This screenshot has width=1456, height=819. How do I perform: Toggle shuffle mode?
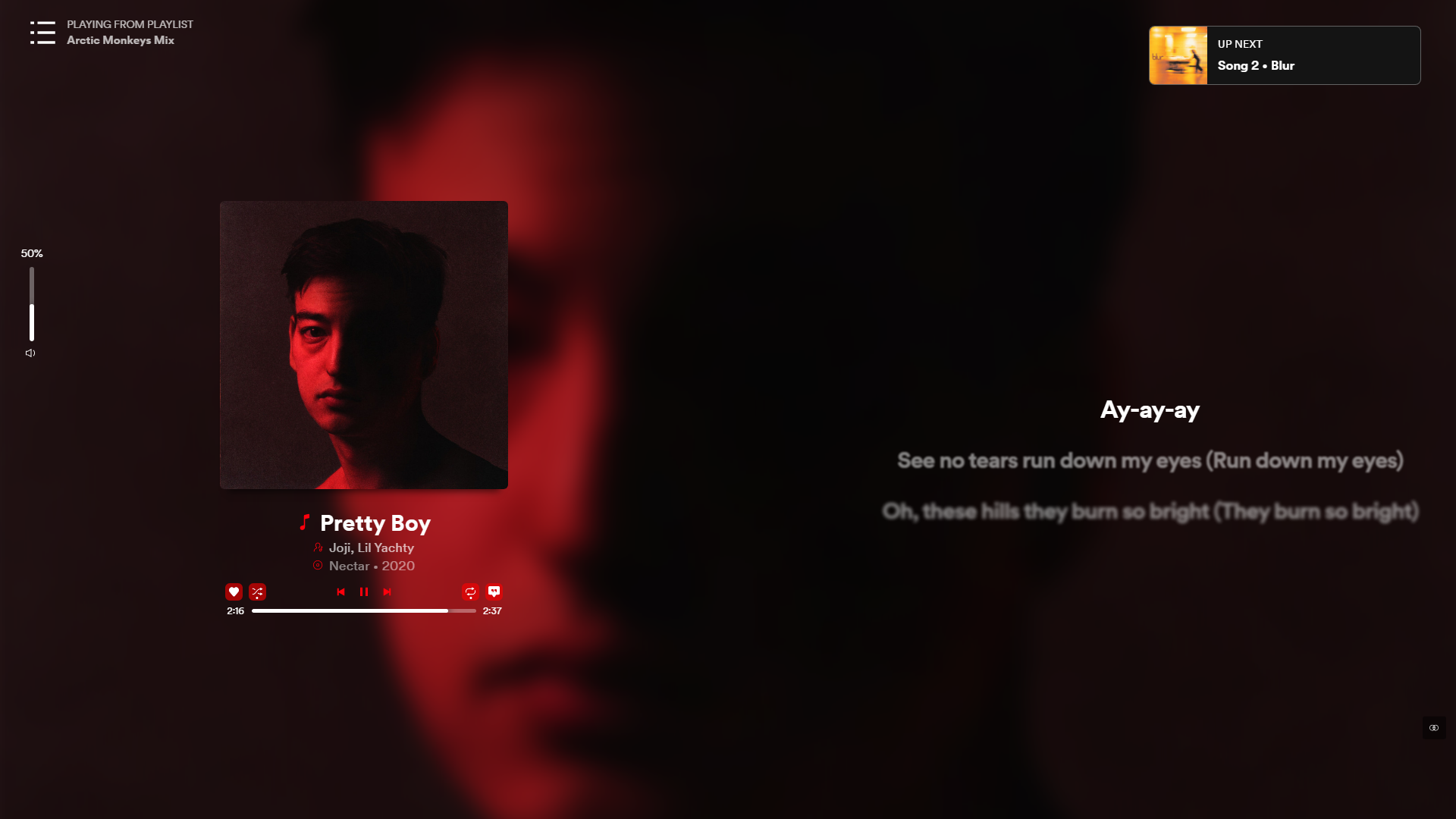(x=257, y=591)
